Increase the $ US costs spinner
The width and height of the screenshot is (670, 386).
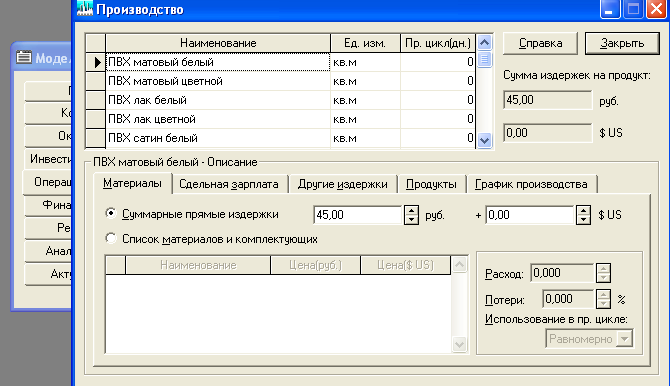tap(583, 210)
